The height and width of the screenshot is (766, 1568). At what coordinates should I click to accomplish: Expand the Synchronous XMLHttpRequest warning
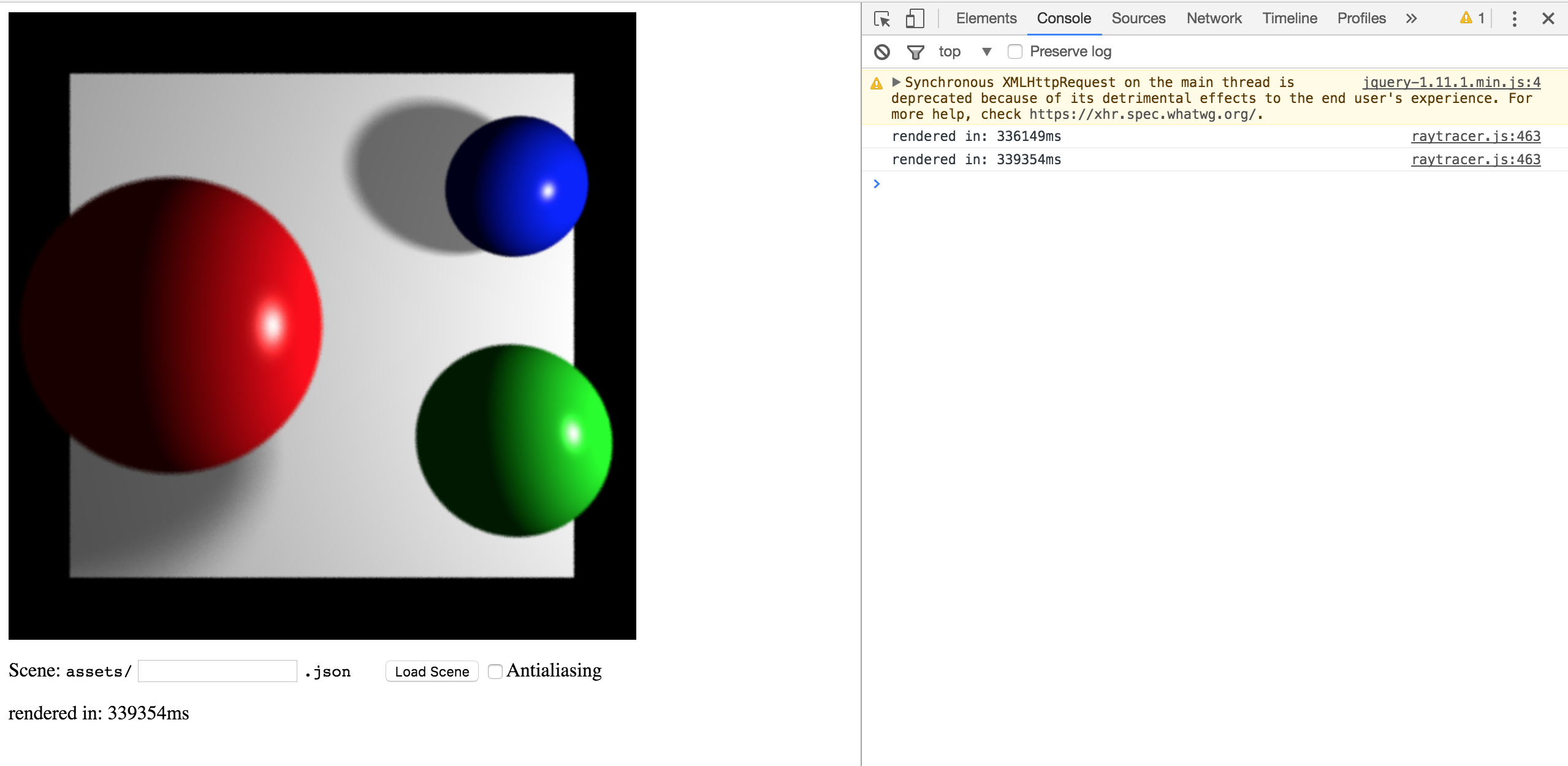[896, 82]
